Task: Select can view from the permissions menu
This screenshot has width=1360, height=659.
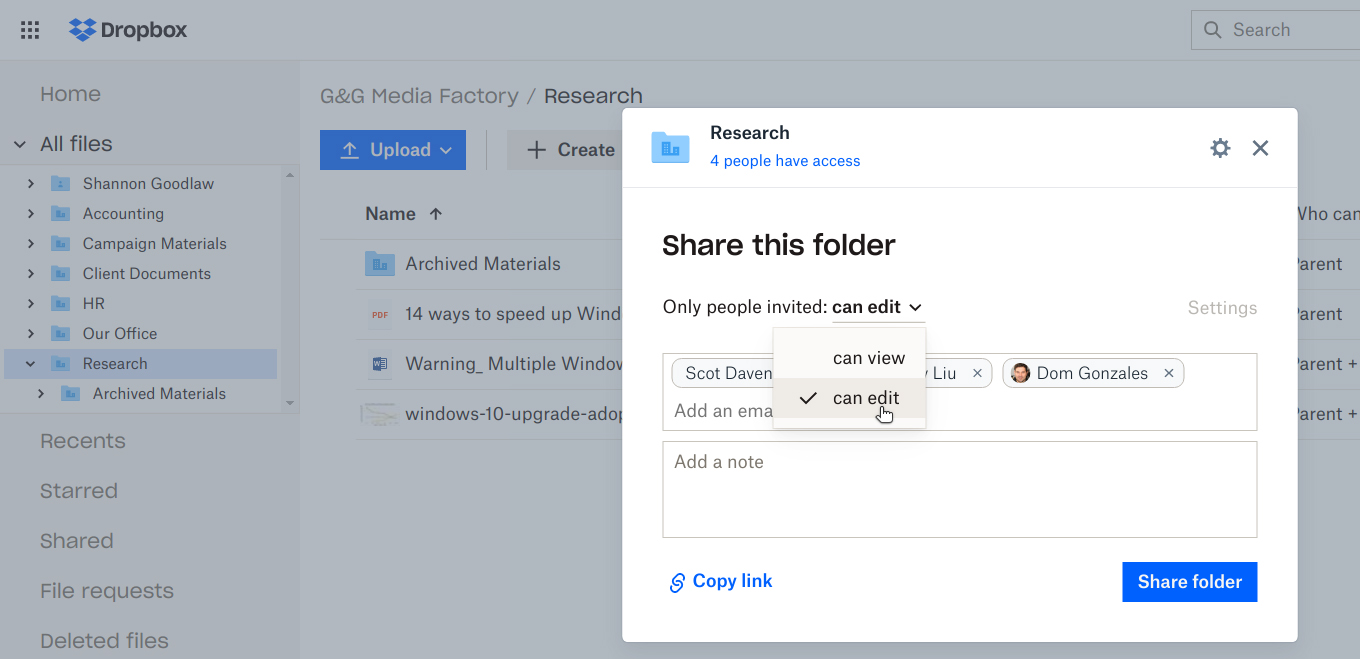Action: pos(871,357)
